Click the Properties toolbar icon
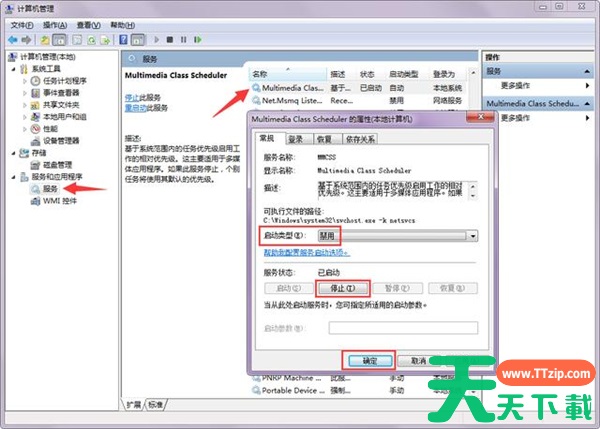600x429 pixels. 77,40
